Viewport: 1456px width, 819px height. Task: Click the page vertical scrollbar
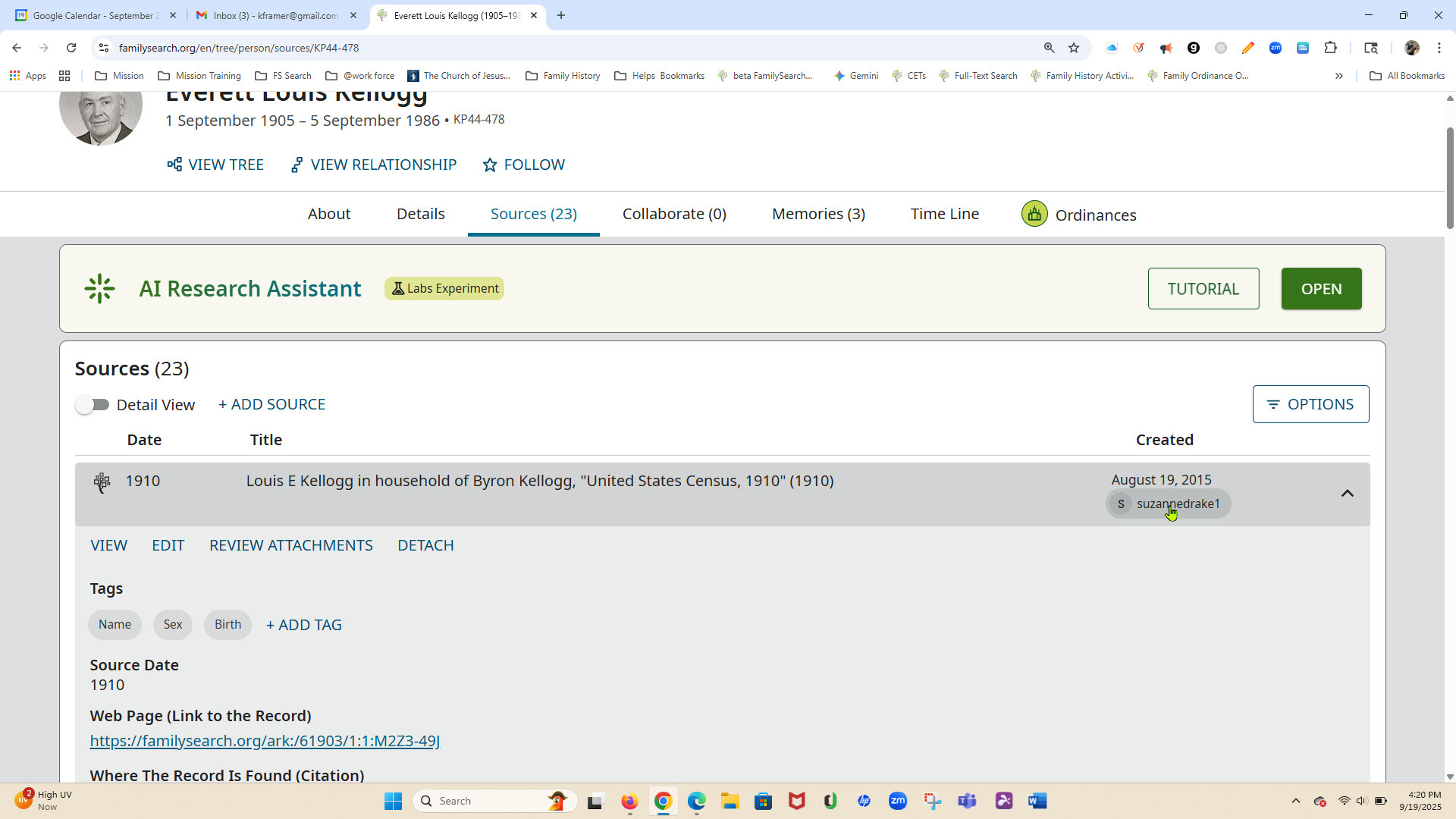(x=1450, y=178)
